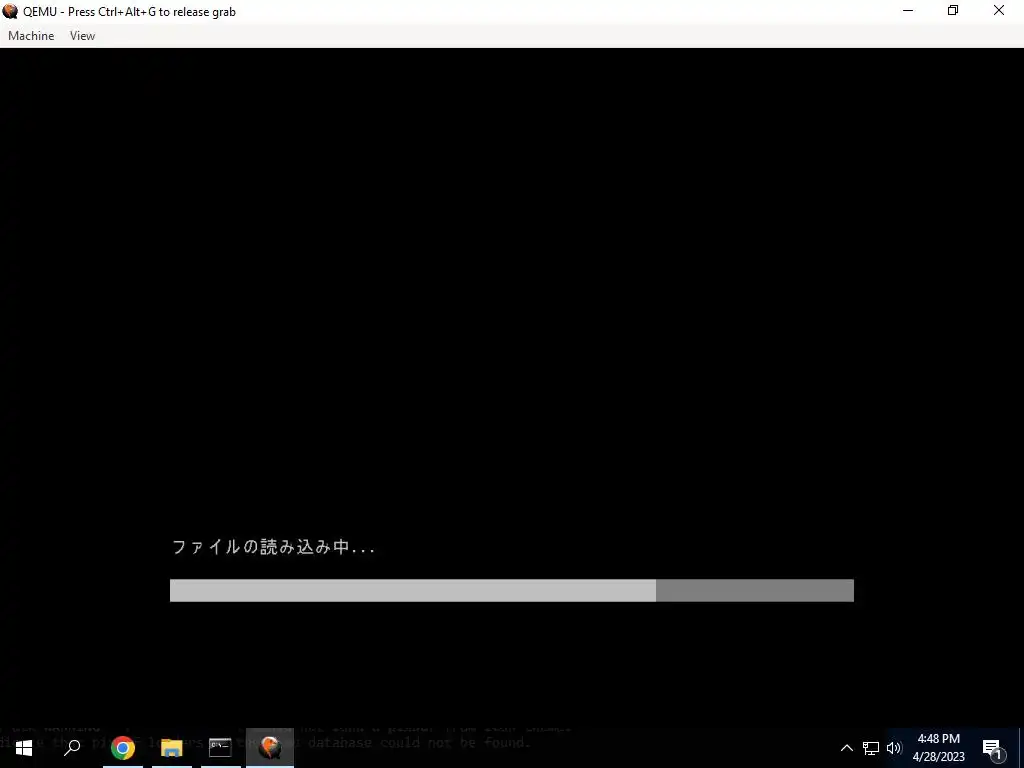Viewport: 1024px width, 768px height.
Task: Click the Show desktop strip
Action: pos(1021,748)
